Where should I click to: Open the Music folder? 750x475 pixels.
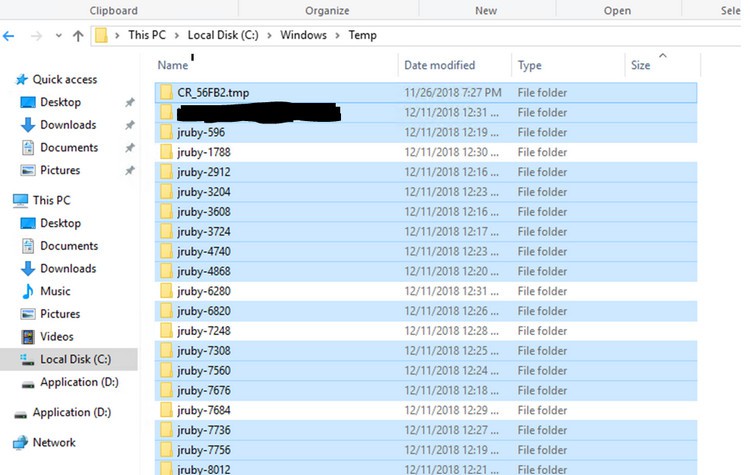pyautogui.click(x=55, y=291)
